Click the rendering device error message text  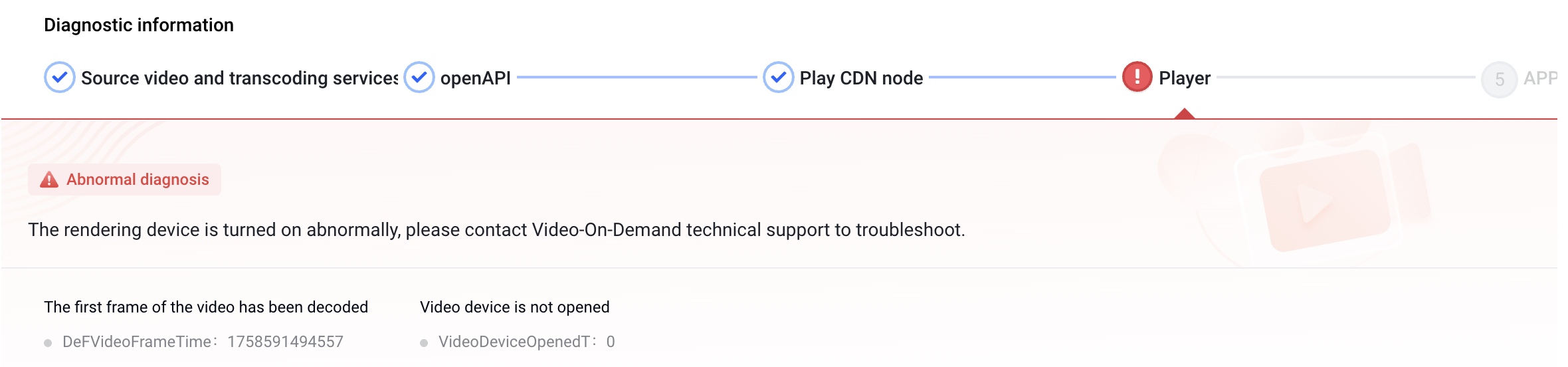tap(496, 230)
